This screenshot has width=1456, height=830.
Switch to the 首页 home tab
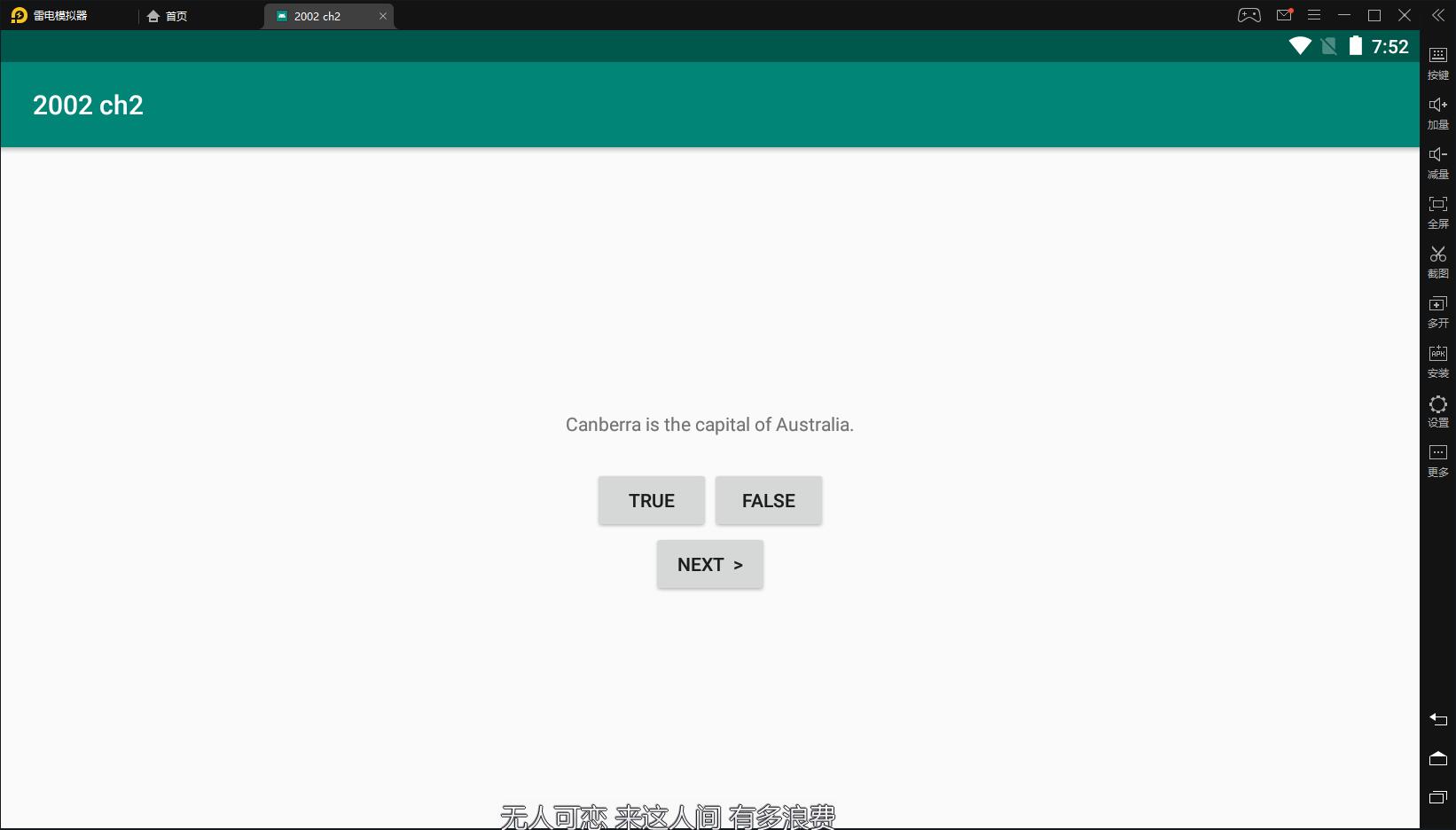click(x=168, y=16)
